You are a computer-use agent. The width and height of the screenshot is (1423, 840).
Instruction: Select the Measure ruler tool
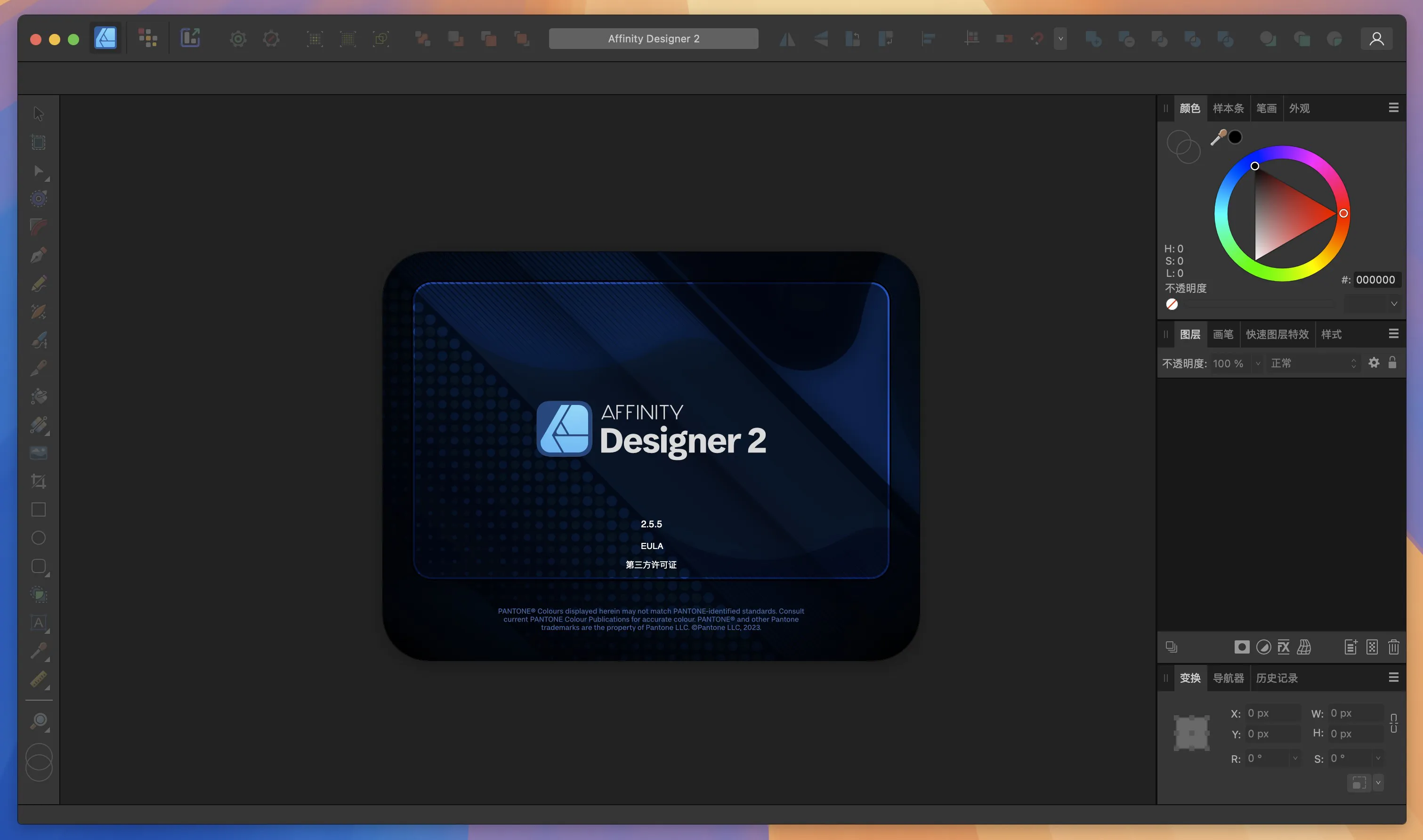pyautogui.click(x=39, y=679)
